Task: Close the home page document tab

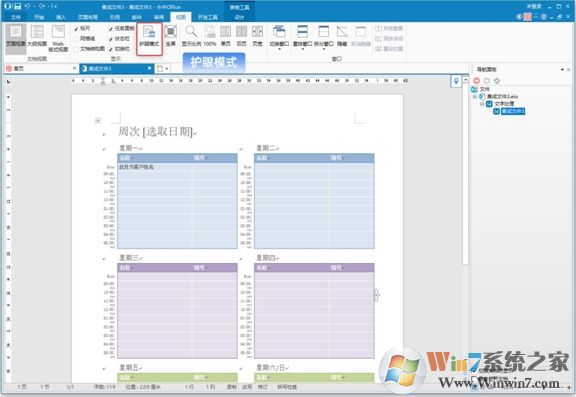Action: [75, 68]
